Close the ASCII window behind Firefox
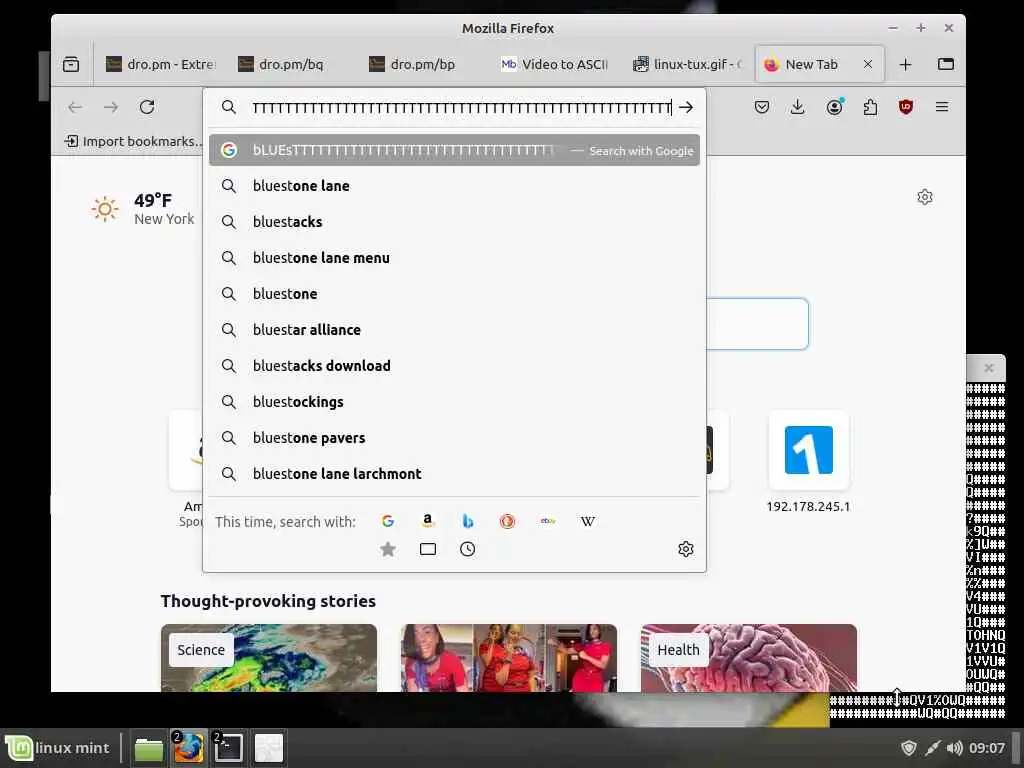This screenshot has width=1024, height=768. 989,368
